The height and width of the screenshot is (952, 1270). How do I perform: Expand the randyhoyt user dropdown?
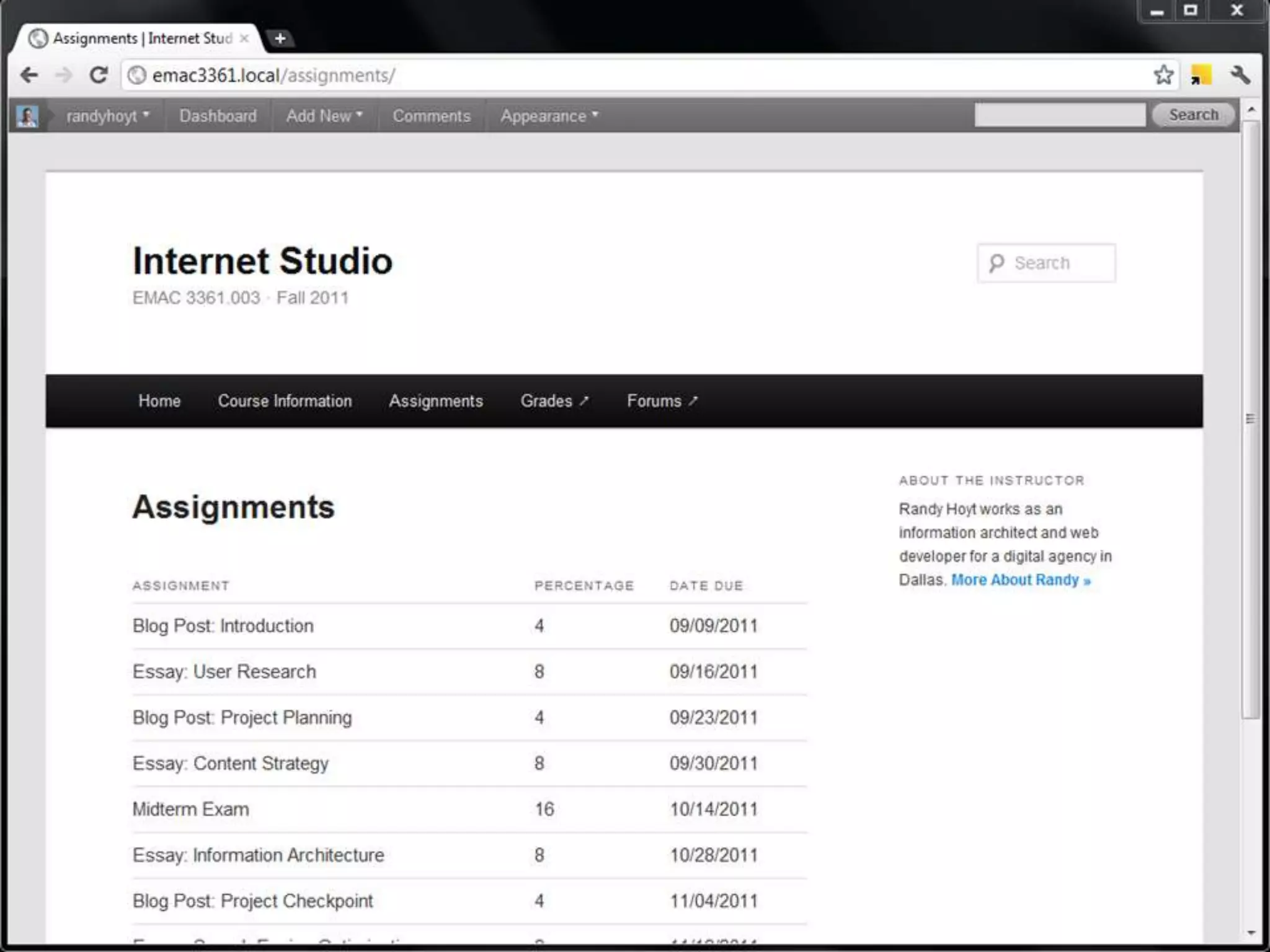point(107,116)
